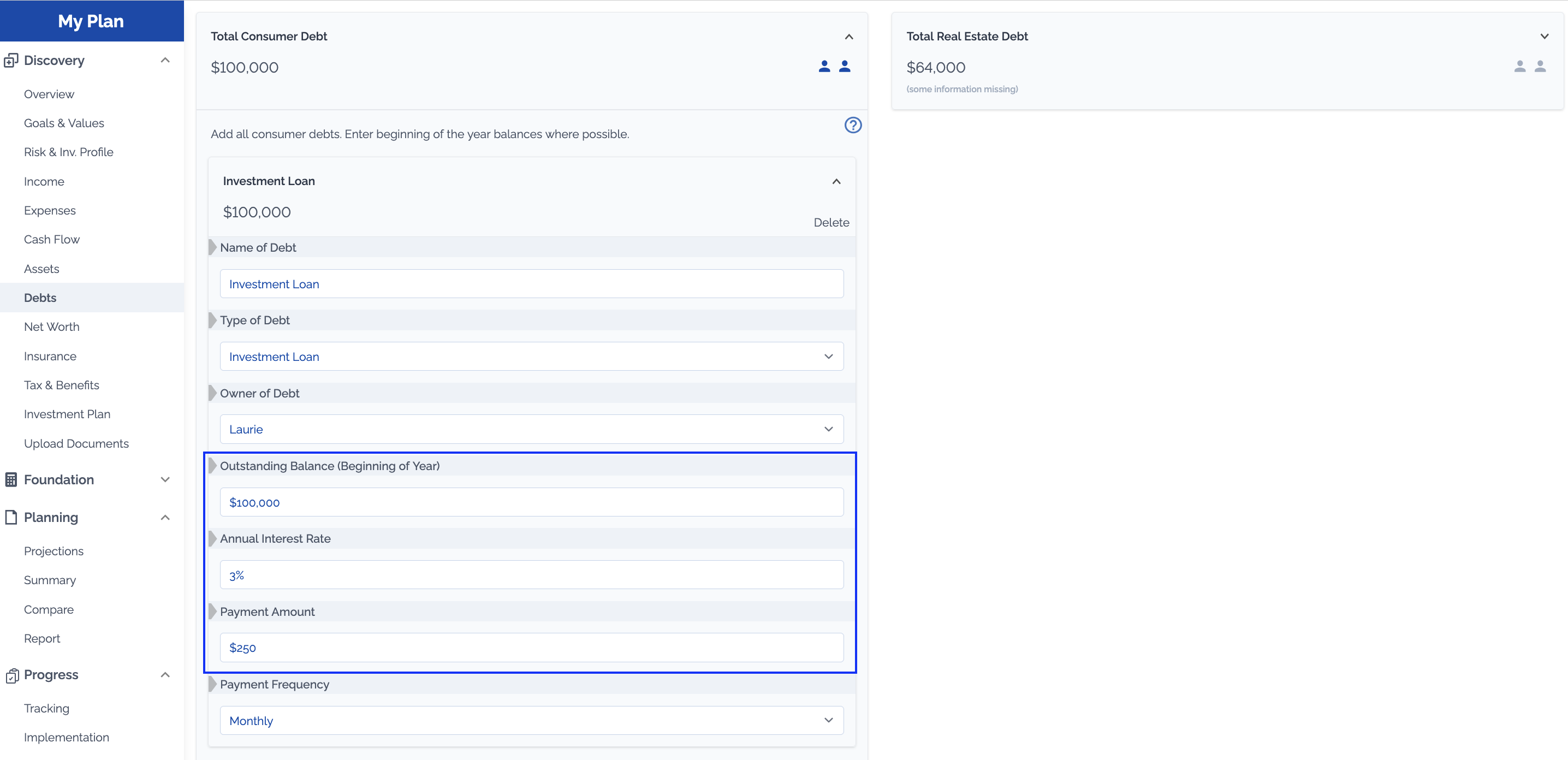The width and height of the screenshot is (1568, 760).
Task: Open the Owner of Debt dropdown
Action: click(x=531, y=429)
